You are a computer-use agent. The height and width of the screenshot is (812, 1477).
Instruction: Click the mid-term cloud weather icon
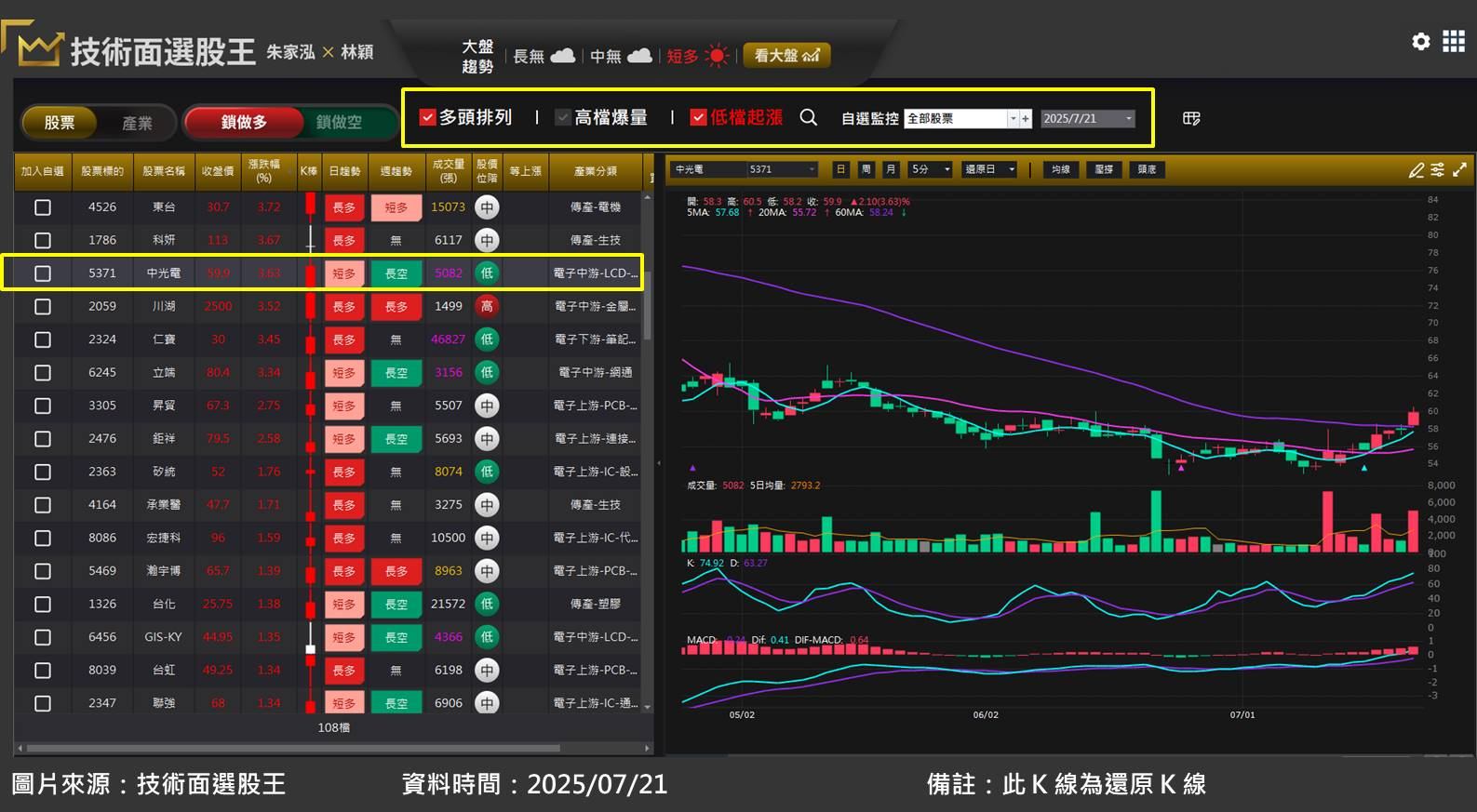point(639,56)
